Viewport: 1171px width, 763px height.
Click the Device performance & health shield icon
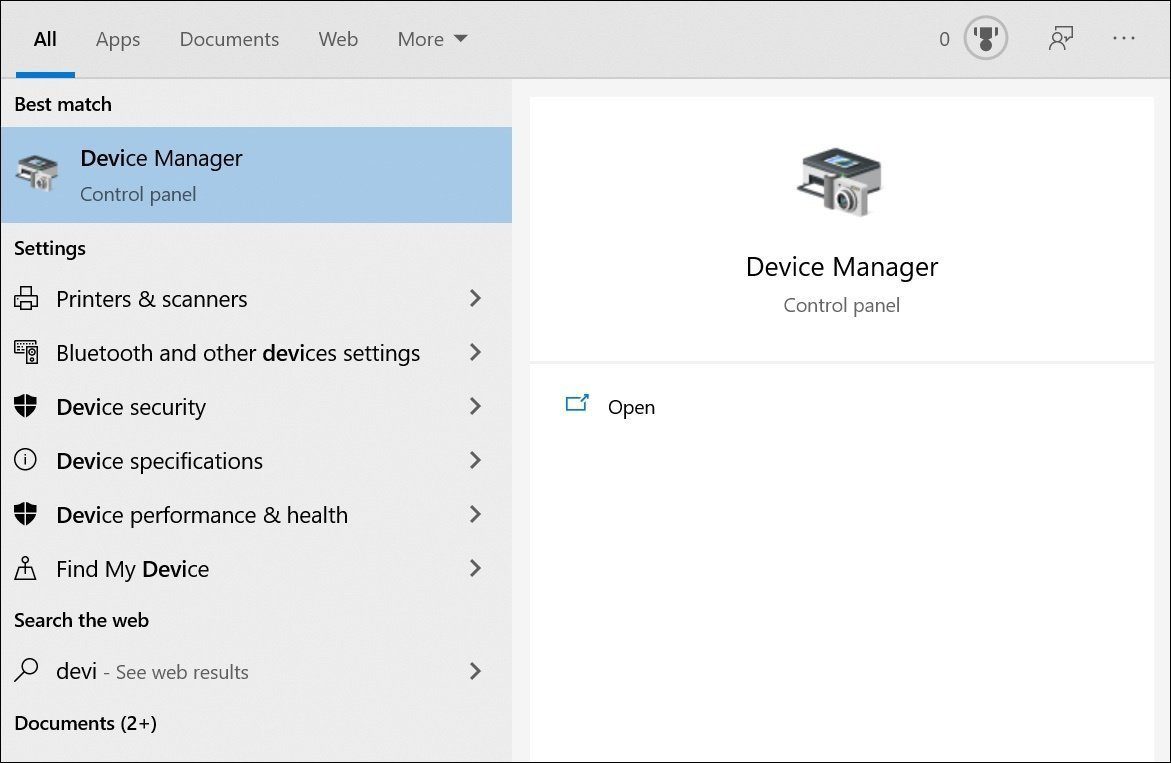pyautogui.click(x=25, y=514)
